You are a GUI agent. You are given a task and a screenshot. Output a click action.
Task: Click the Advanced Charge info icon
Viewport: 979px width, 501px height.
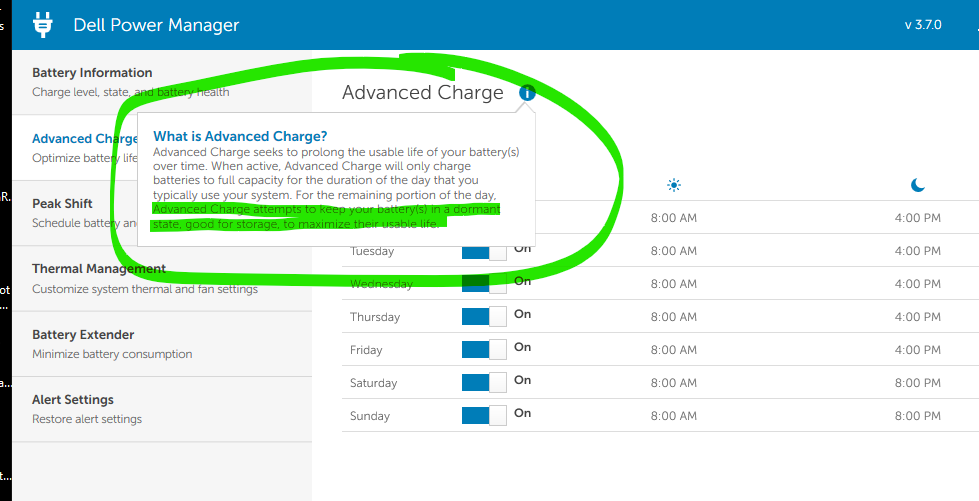click(x=527, y=92)
